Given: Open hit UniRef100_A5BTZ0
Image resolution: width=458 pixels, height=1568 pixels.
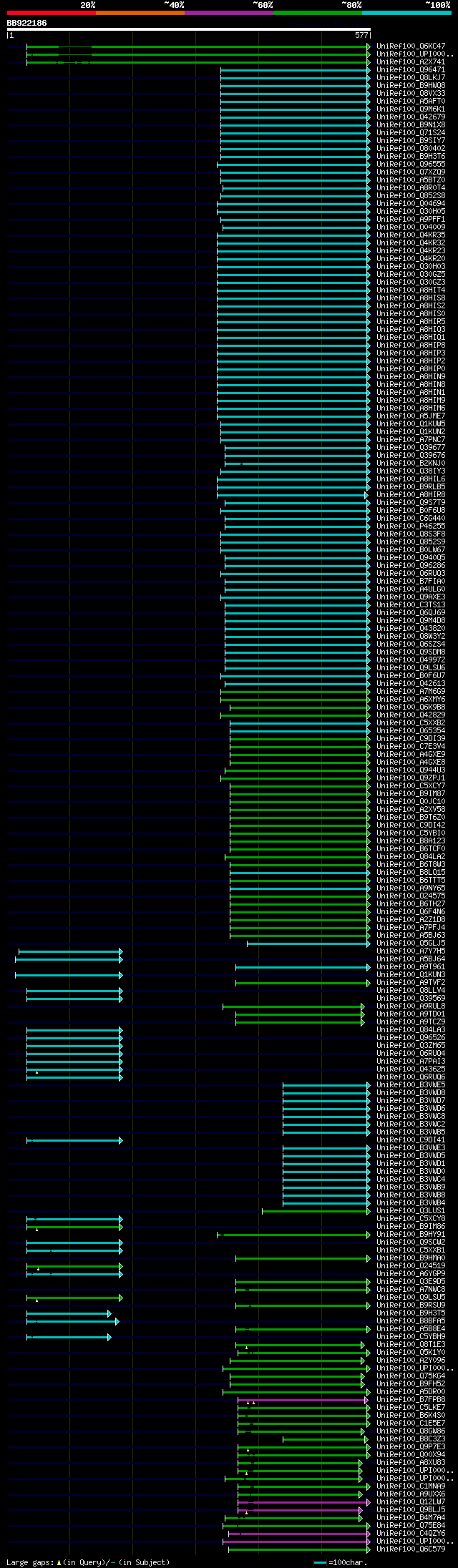Looking at the screenshot, I should tap(411, 180).
